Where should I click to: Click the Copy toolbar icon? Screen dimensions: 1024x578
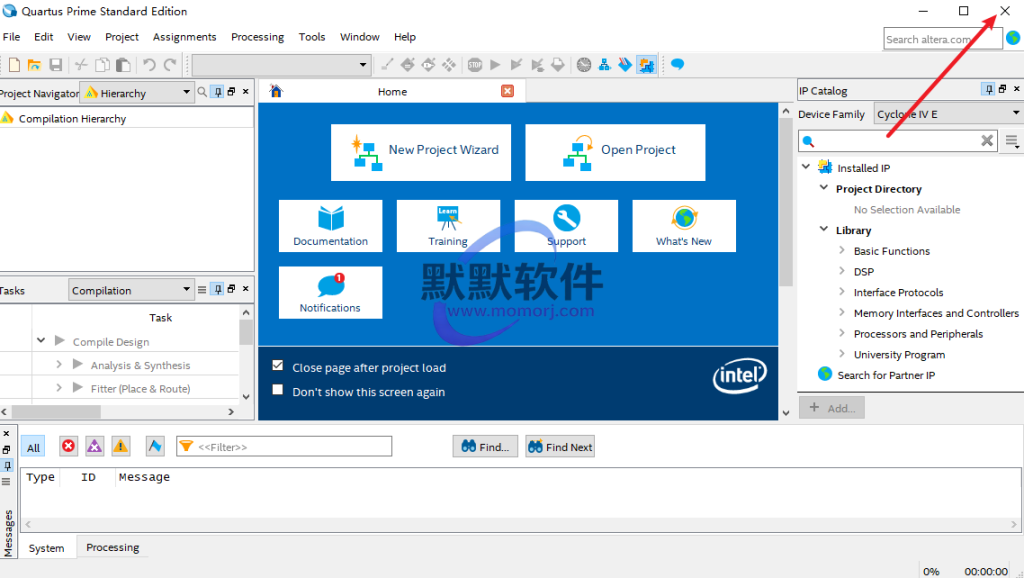pos(102,65)
